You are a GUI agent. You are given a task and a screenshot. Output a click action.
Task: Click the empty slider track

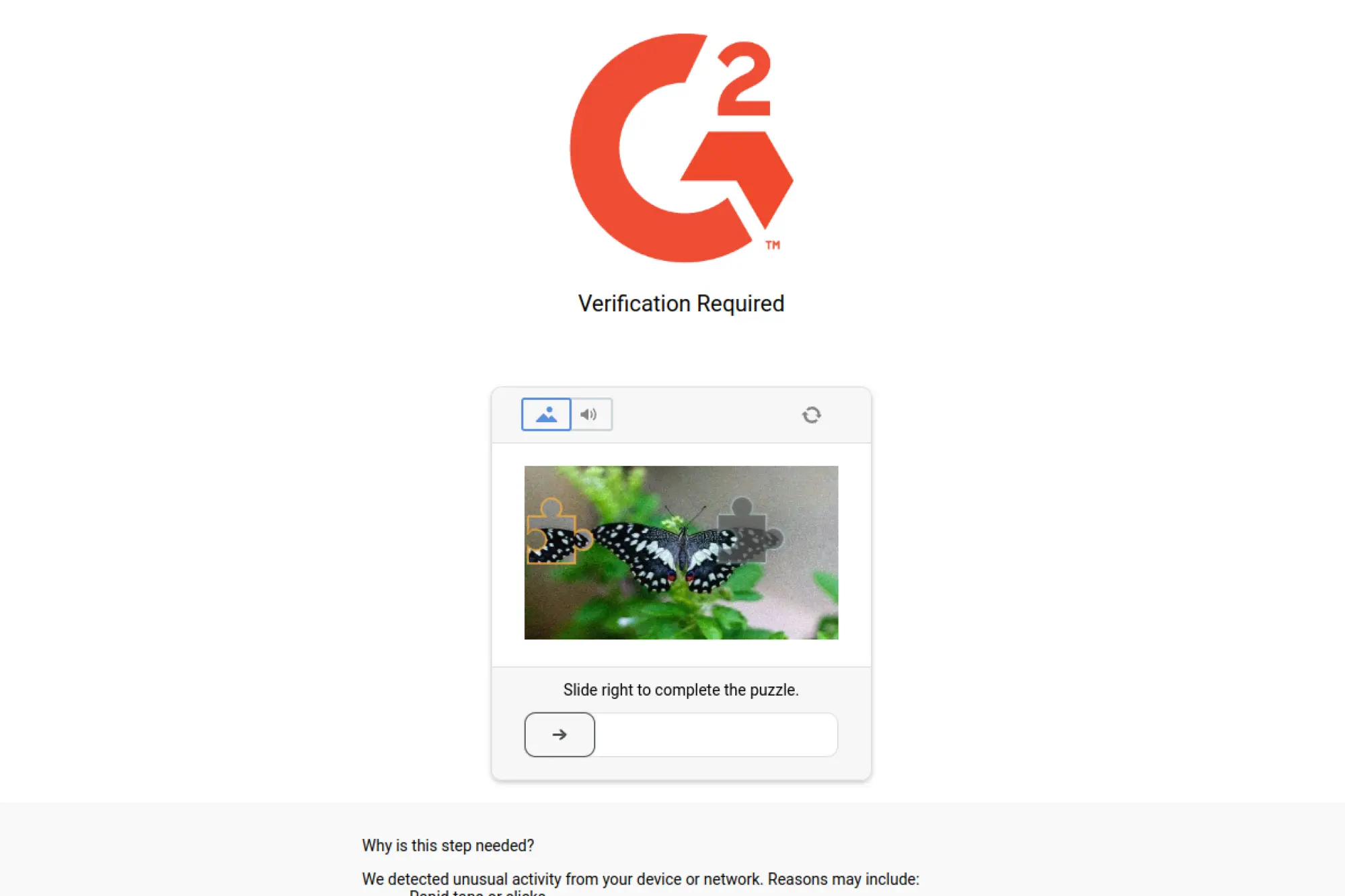pyautogui.click(x=716, y=735)
